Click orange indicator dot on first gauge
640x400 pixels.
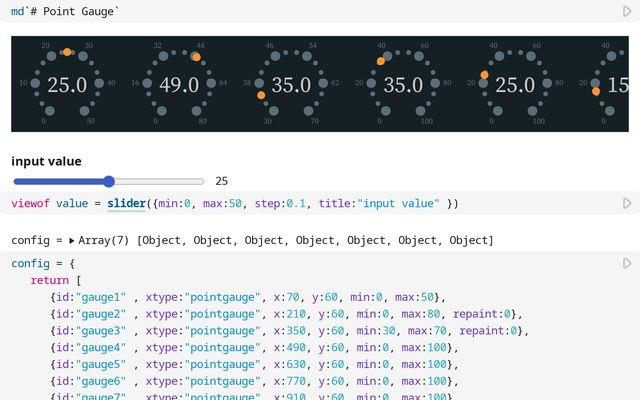66,52
